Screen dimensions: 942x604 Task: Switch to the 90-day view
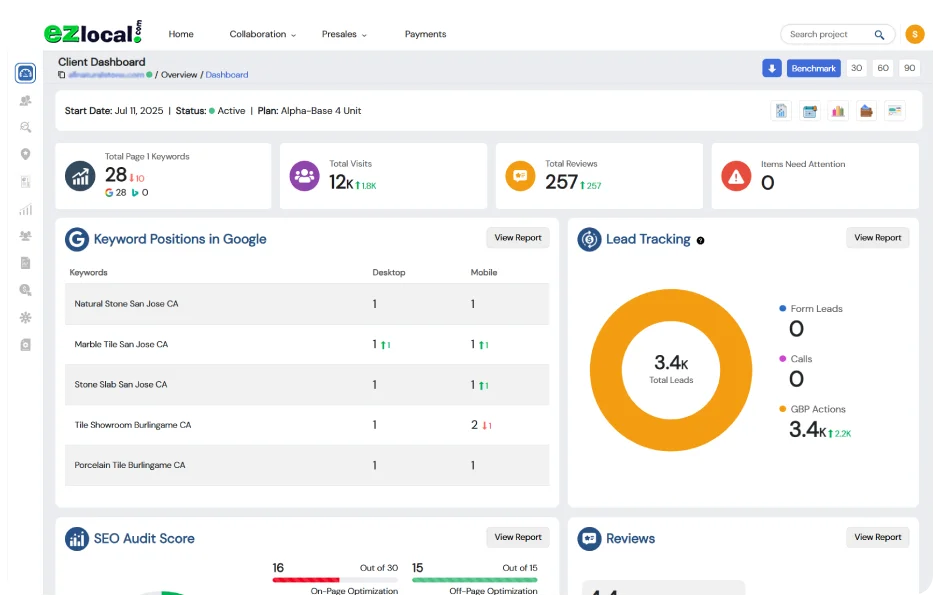pos(910,67)
